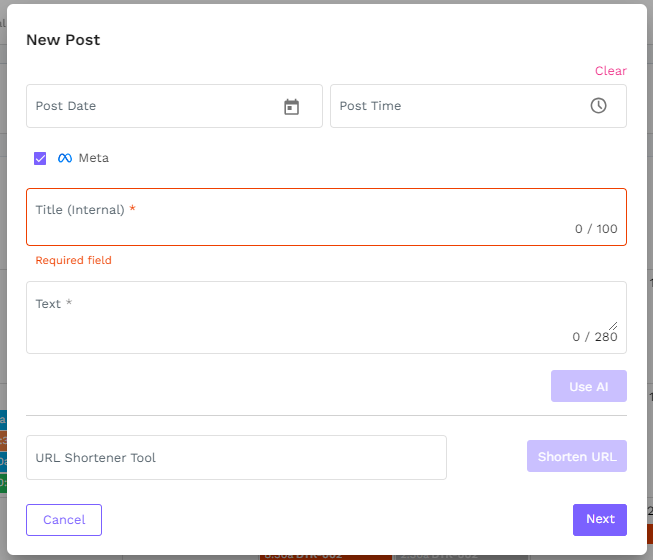Click the 0 / 100 title character counter
Screen dimensions: 653x560
tap(596, 229)
